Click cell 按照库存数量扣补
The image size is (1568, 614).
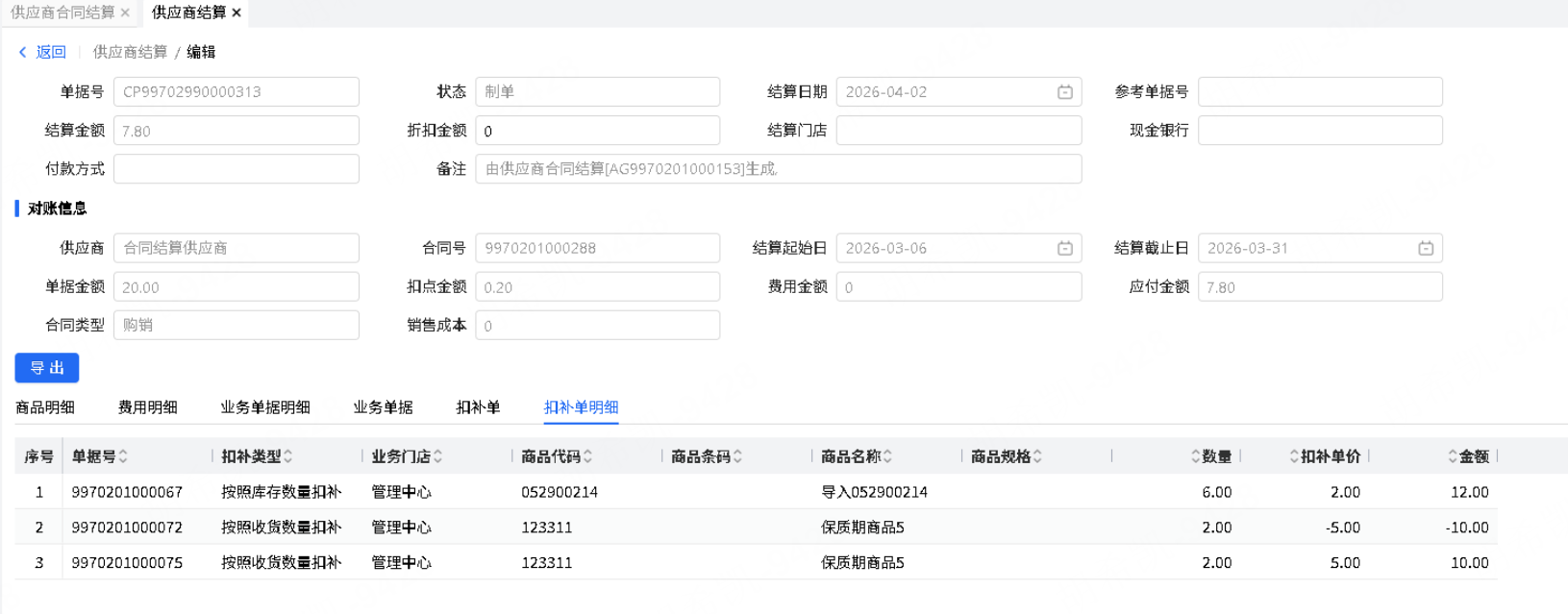click(281, 492)
